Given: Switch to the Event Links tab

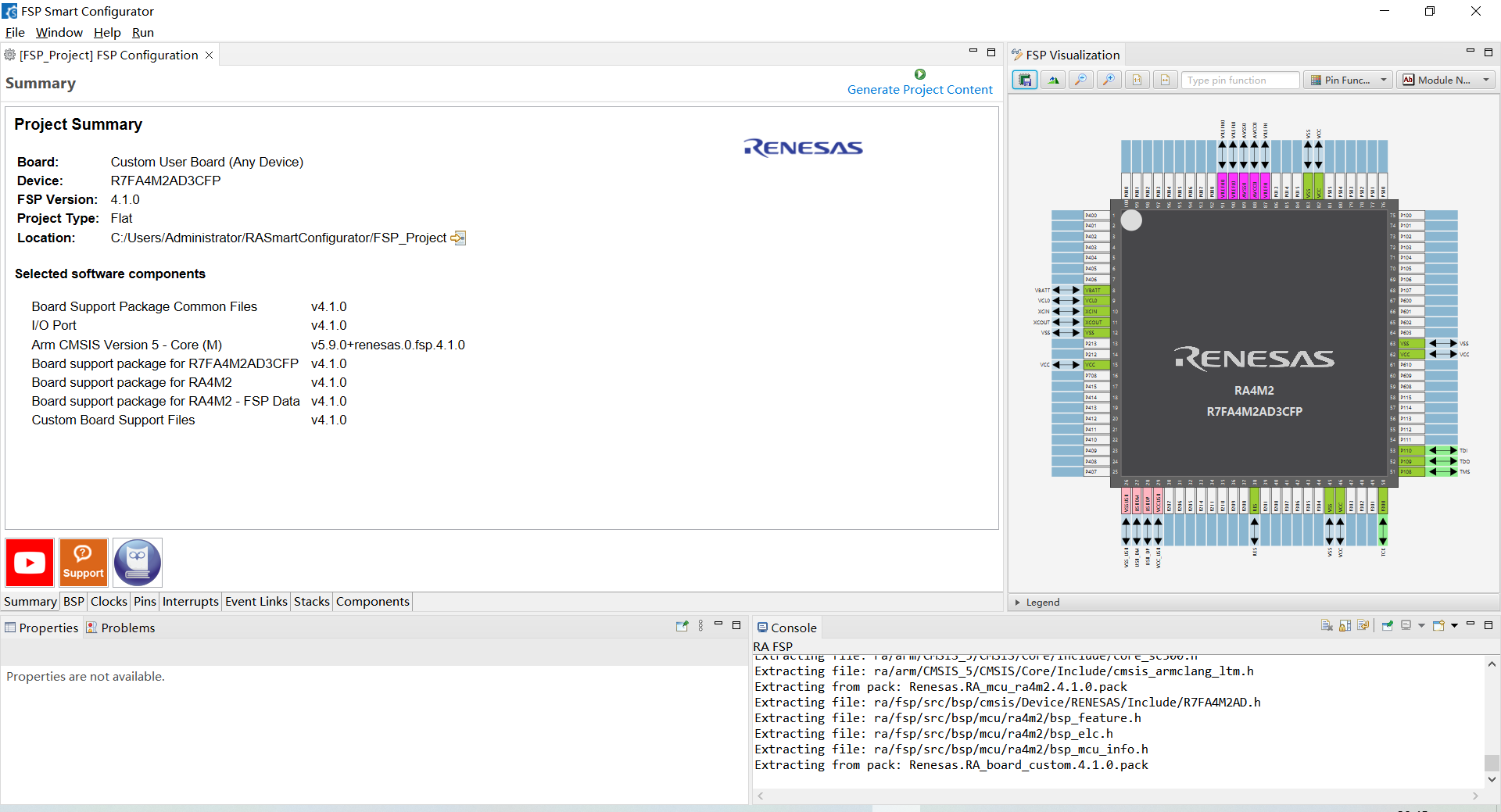Looking at the screenshot, I should pyautogui.click(x=256, y=602).
